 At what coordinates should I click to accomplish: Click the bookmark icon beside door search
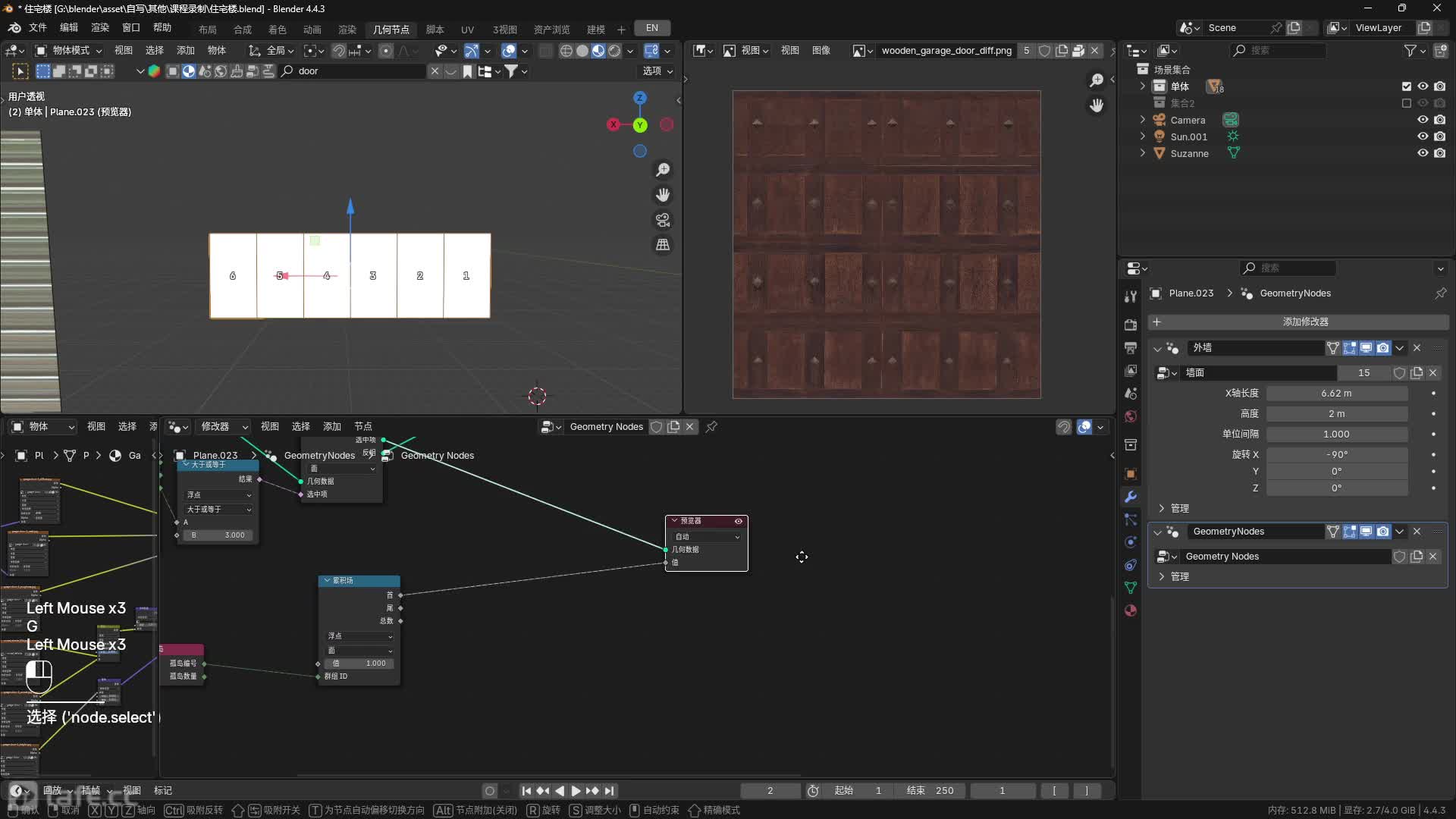pyautogui.click(x=468, y=71)
